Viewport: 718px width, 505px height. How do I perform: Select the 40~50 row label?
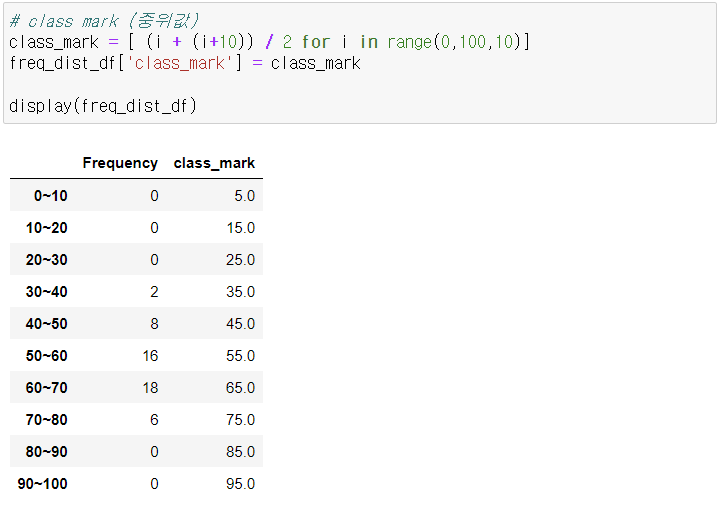click(x=47, y=324)
